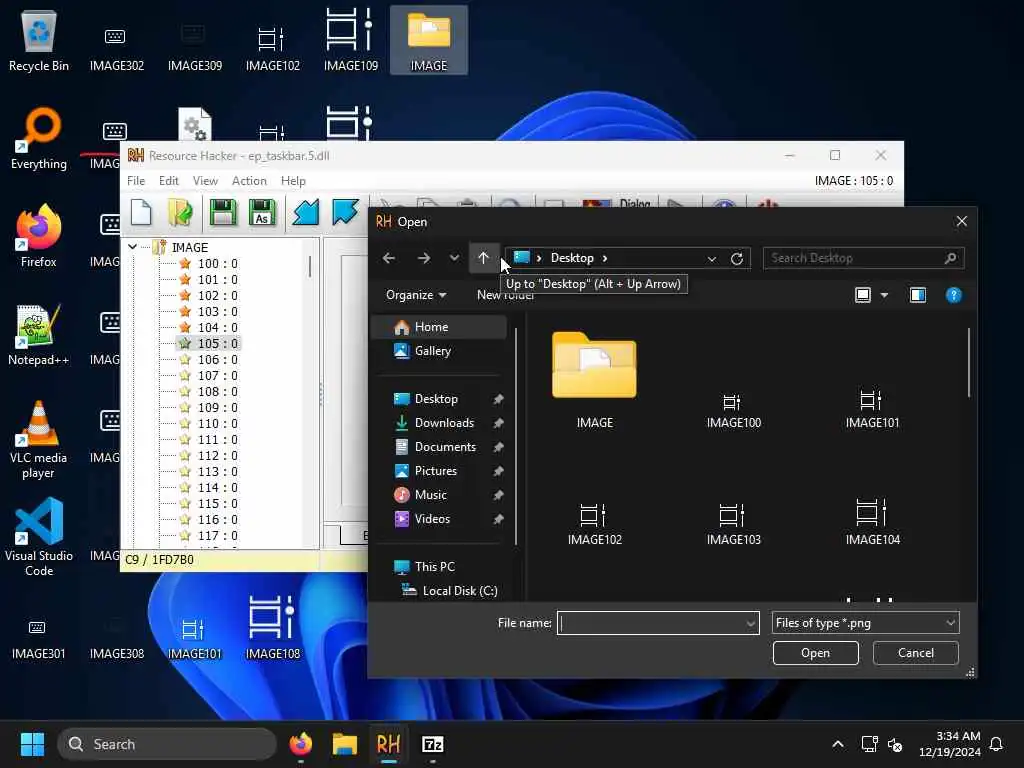Expand the address bar history dropdown

pyautogui.click(x=712, y=259)
